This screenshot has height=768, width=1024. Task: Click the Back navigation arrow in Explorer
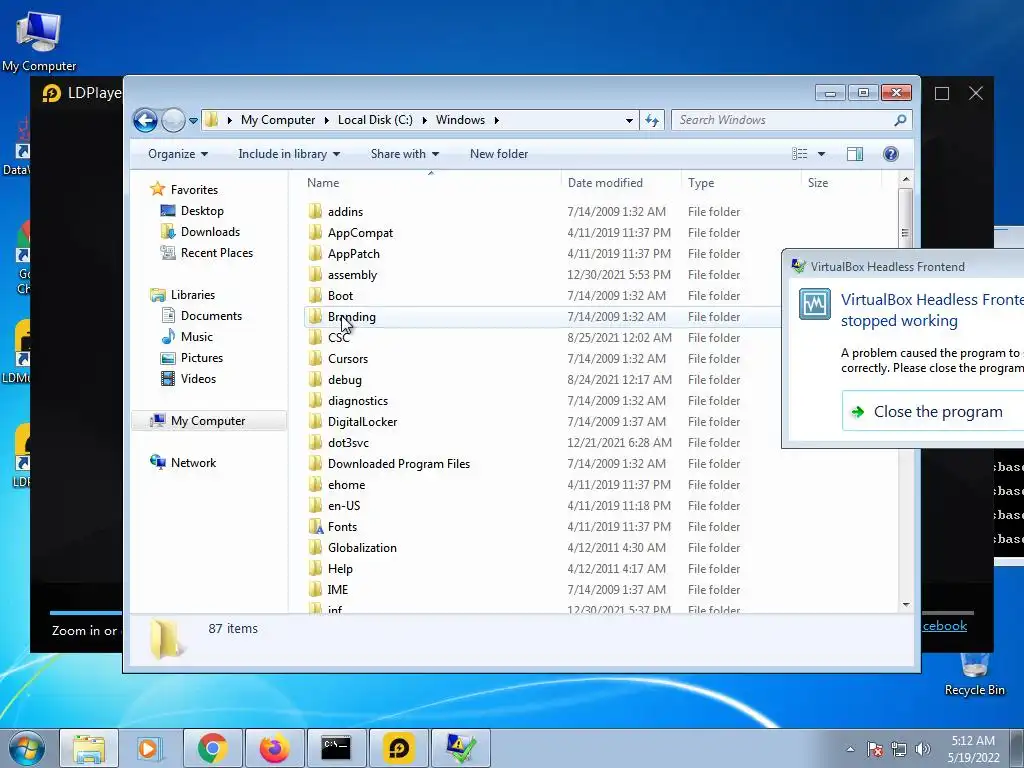[145, 120]
